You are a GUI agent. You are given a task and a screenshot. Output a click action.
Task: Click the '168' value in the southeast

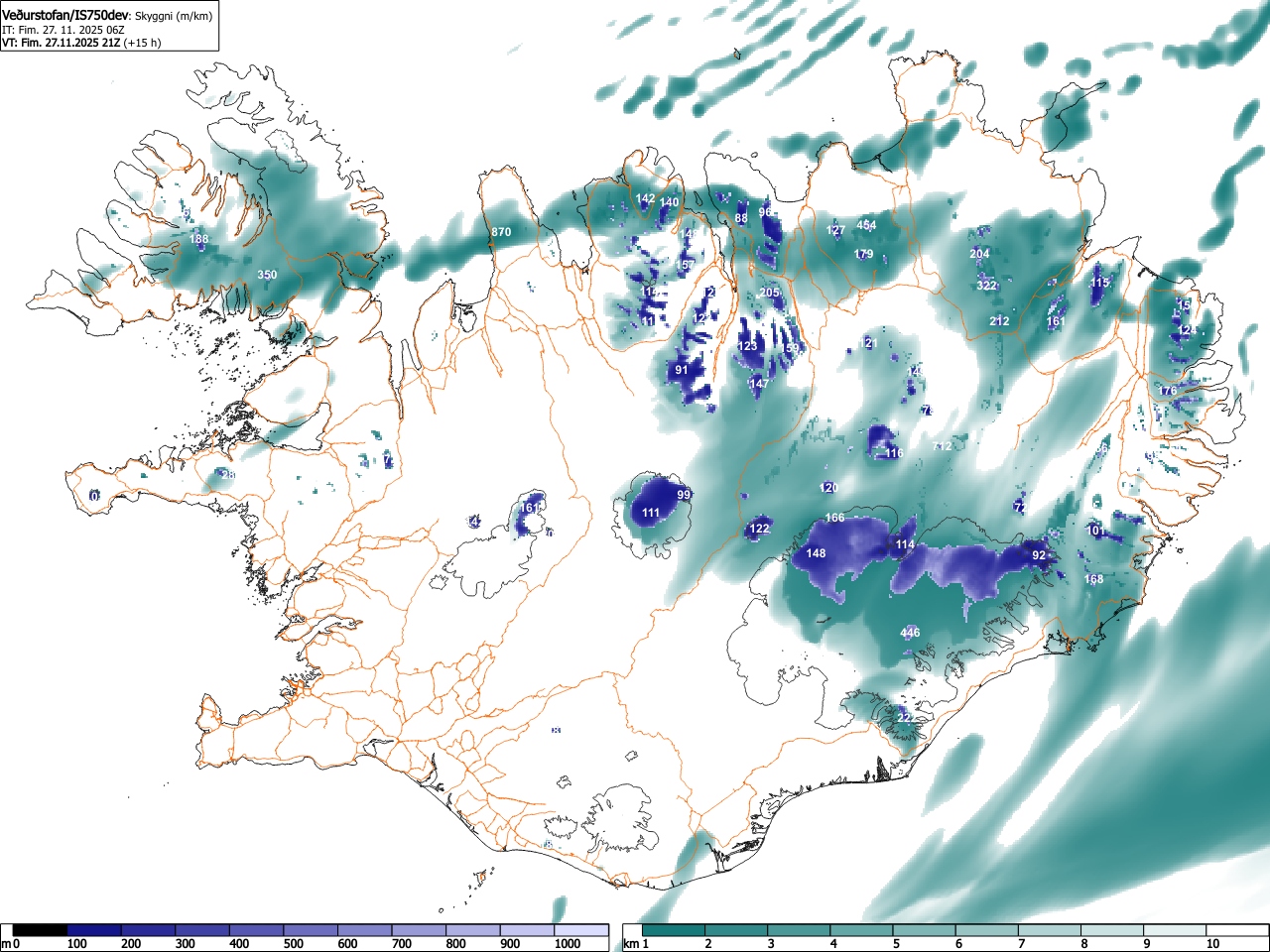coord(1093,579)
